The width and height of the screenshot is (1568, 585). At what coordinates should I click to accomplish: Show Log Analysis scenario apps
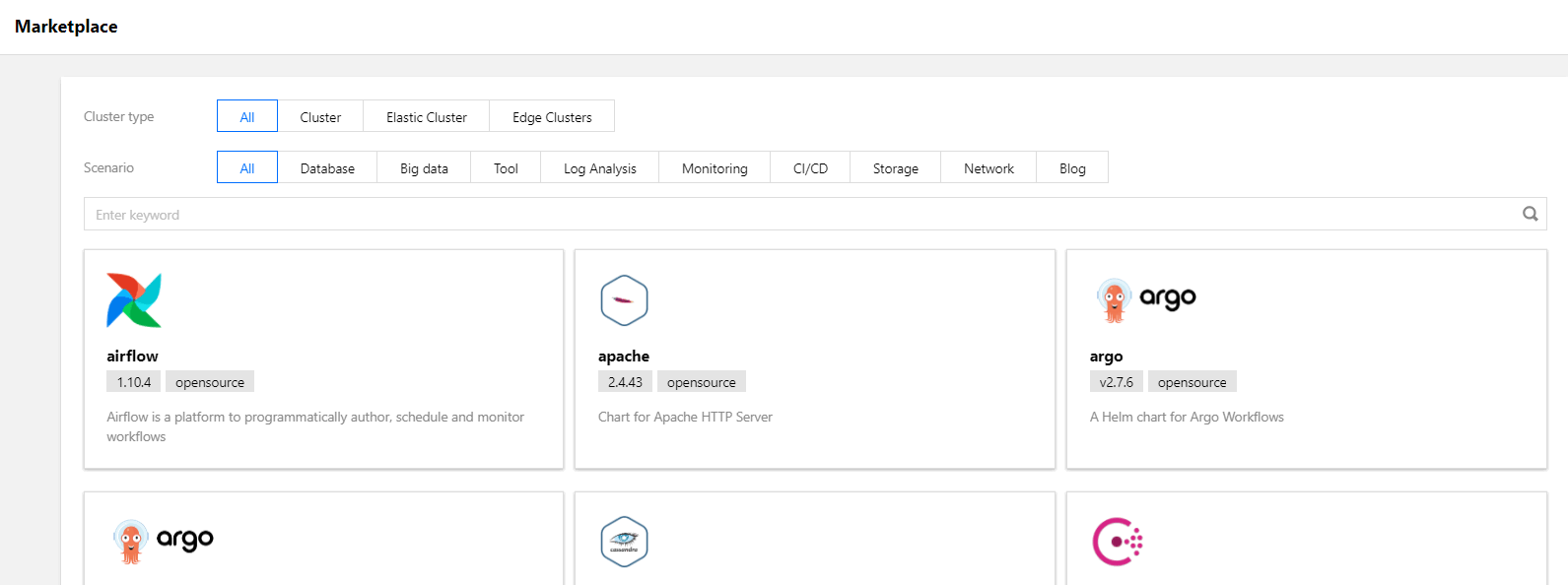pyautogui.click(x=599, y=167)
